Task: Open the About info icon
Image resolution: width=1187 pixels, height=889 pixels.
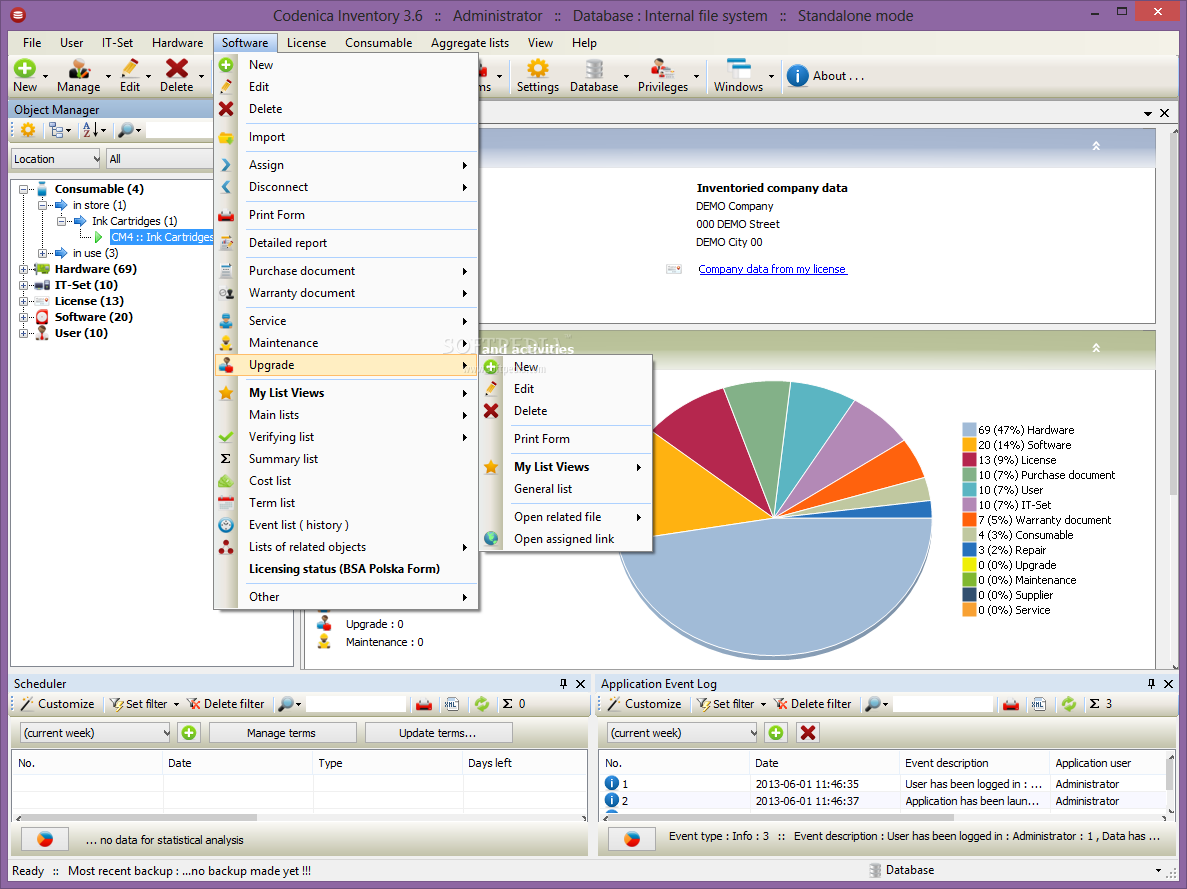Action: 797,76
